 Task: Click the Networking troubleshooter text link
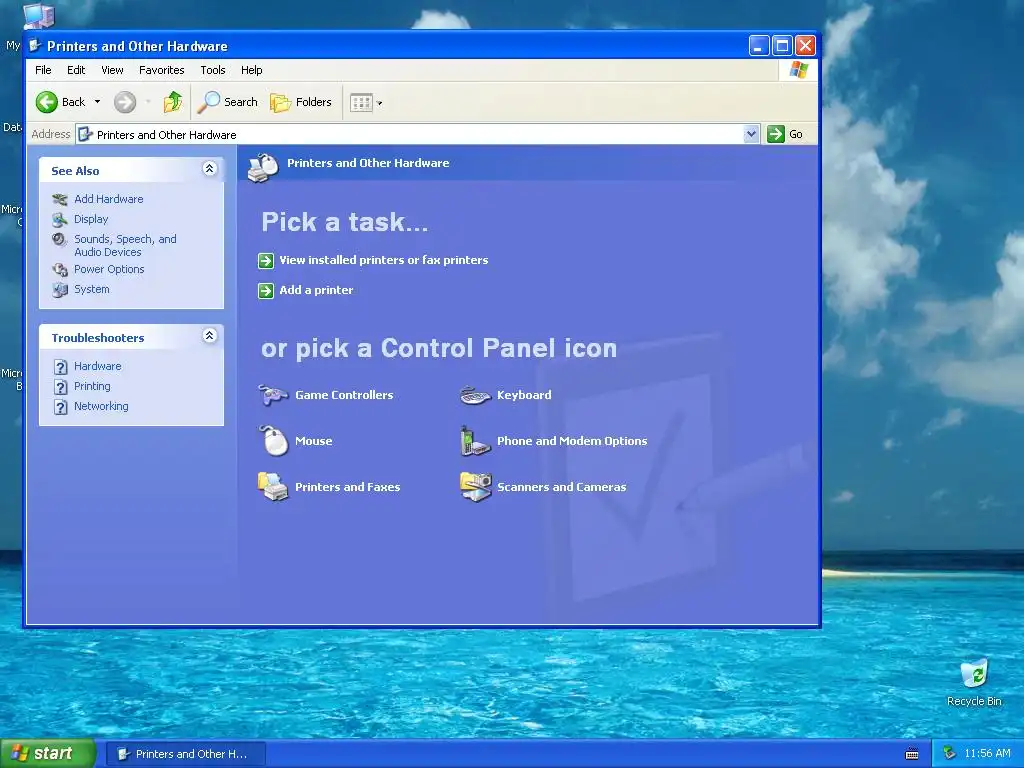click(x=101, y=406)
